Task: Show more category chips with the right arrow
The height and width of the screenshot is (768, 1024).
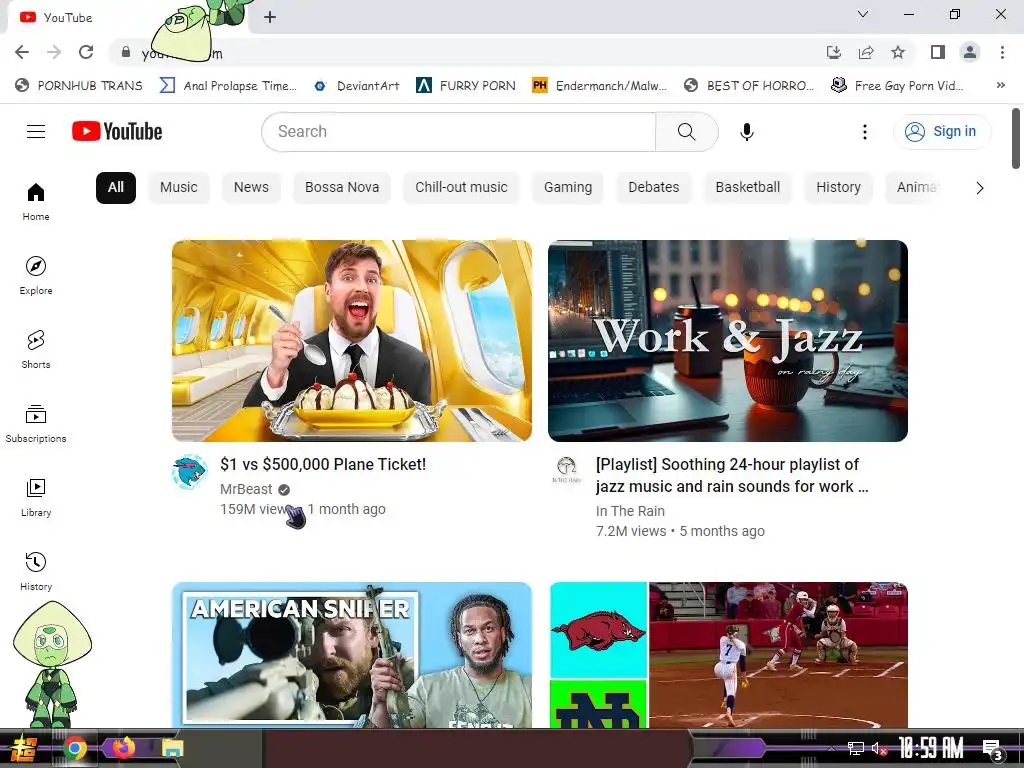Action: [x=979, y=188]
